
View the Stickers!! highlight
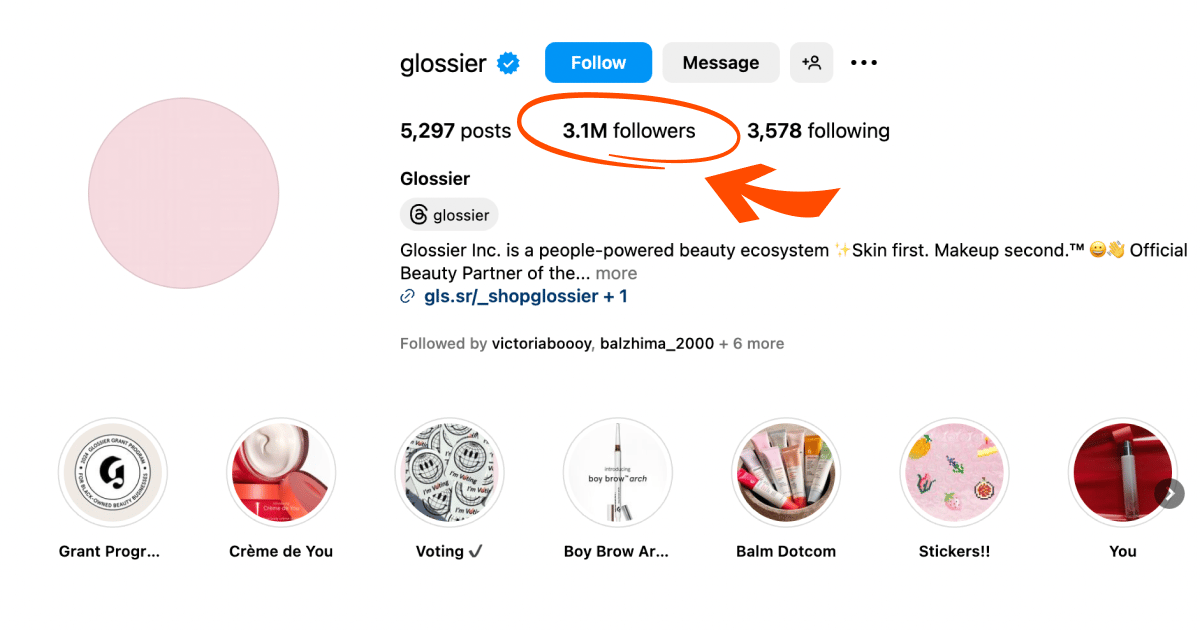(x=954, y=472)
